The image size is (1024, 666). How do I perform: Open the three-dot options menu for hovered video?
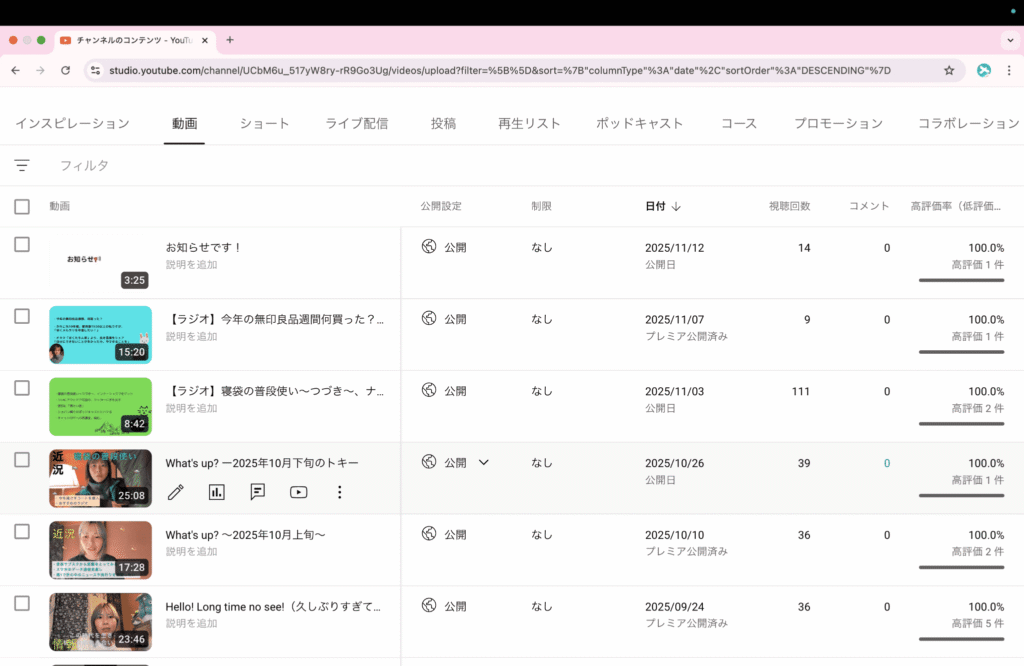coord(340,492)
